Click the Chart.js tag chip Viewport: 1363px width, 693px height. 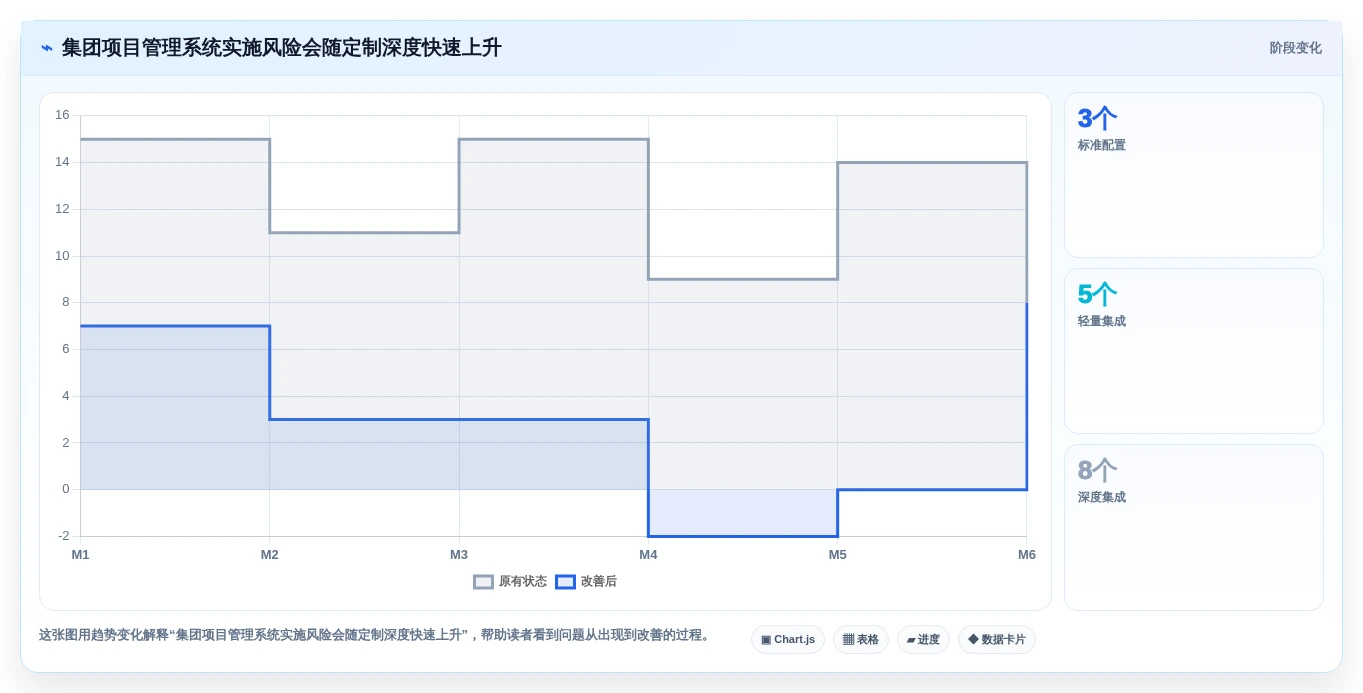click(x=788, y=640)
